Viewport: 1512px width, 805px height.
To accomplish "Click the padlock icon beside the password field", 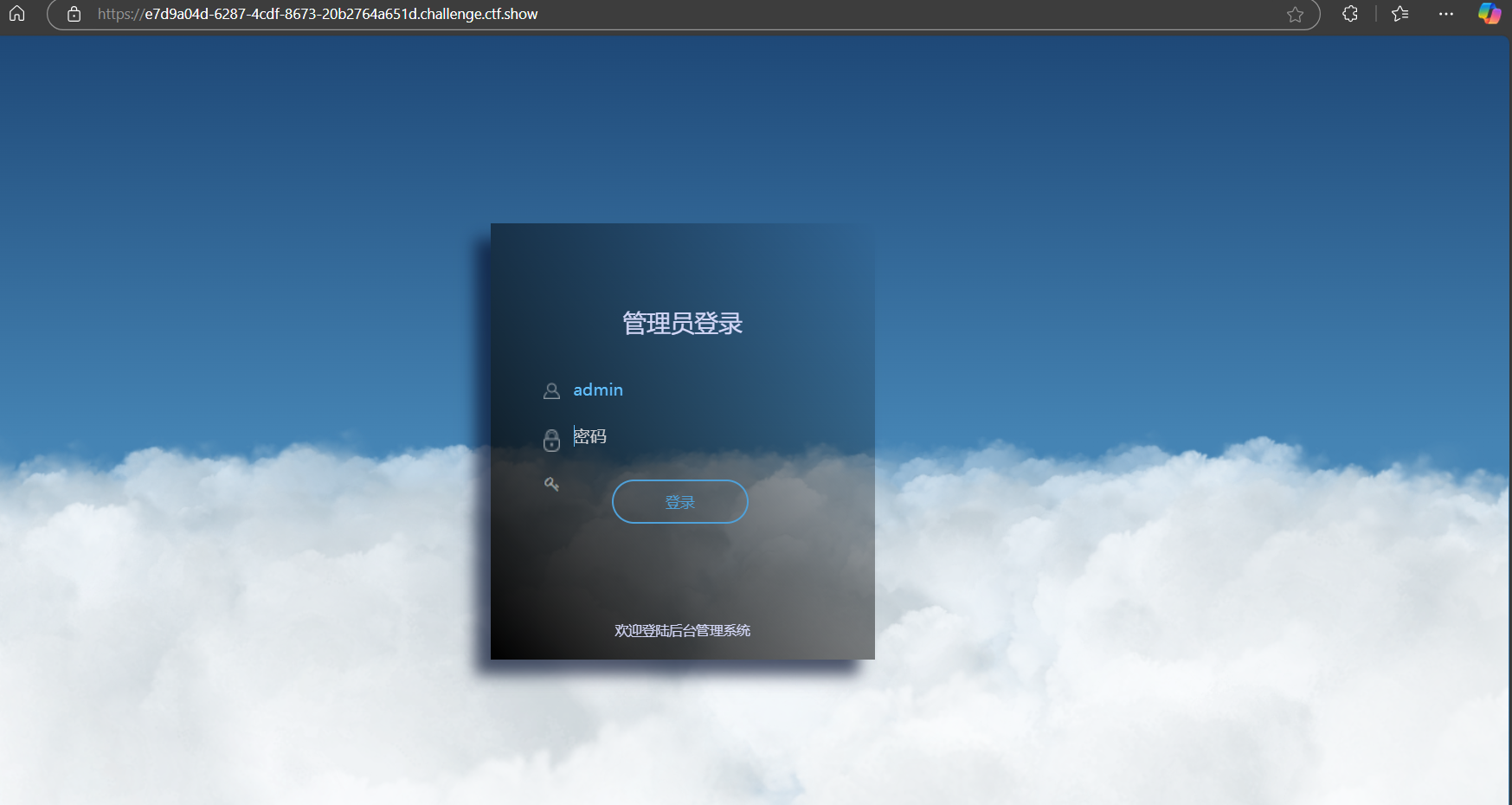I will (551, 440).
